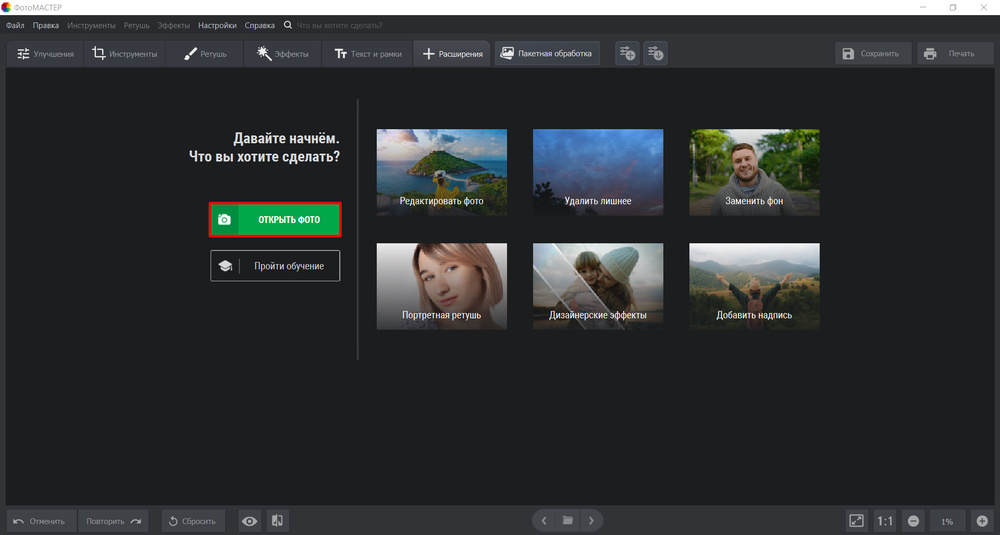The width and height of the screenshot is (1000, 535).
Task: Click the search field Что вы хотите сделать
Action: (340, 24)
